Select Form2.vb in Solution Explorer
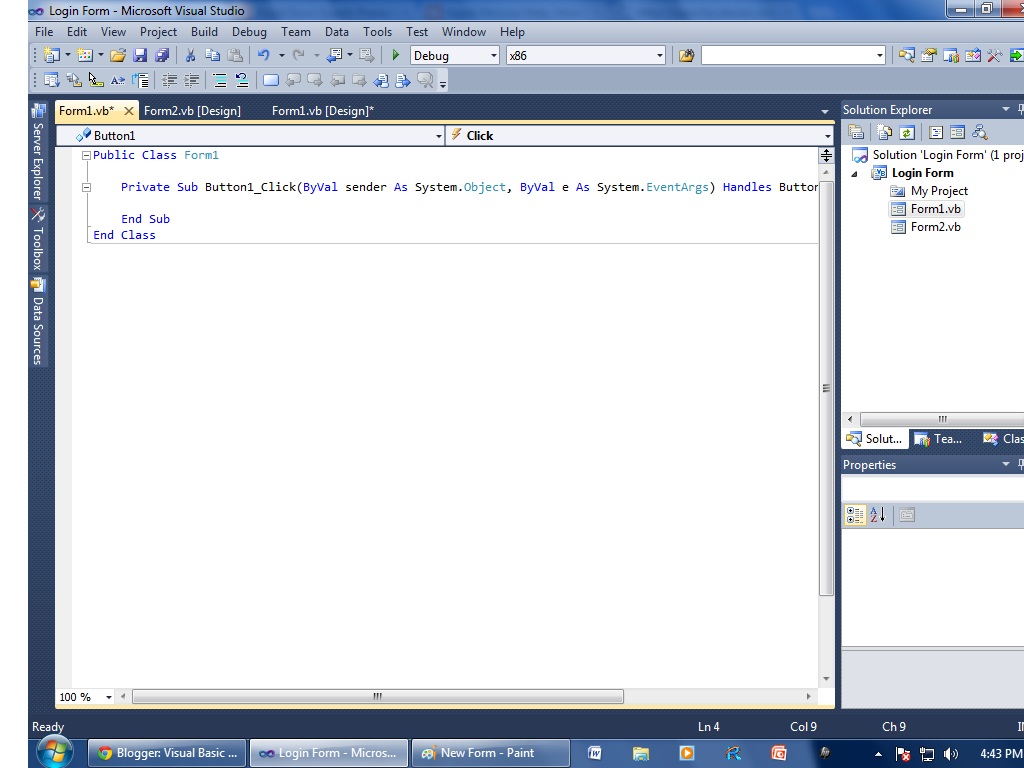This screenshot has width=1024, height=768. point(935,227)
